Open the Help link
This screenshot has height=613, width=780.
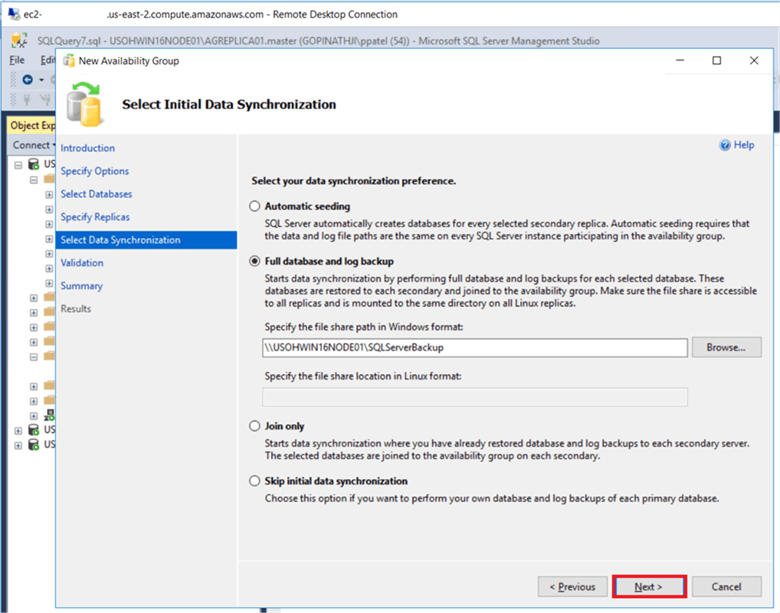pyautogui.click(x=744, y=145)
